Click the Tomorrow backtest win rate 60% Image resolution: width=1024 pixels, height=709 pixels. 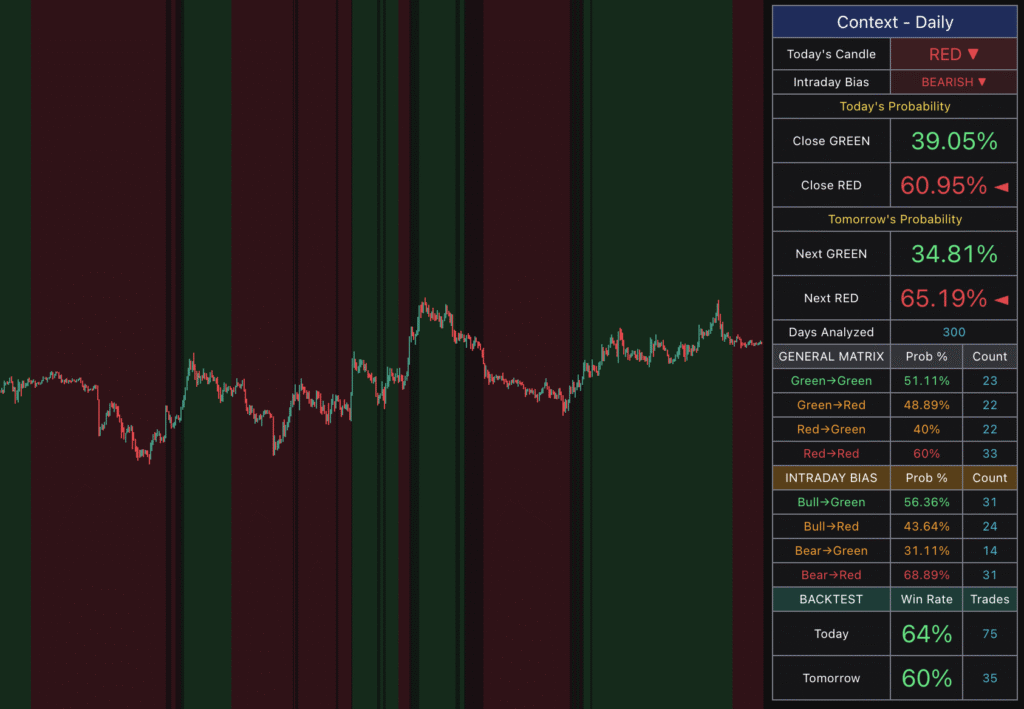coord(926,678)
